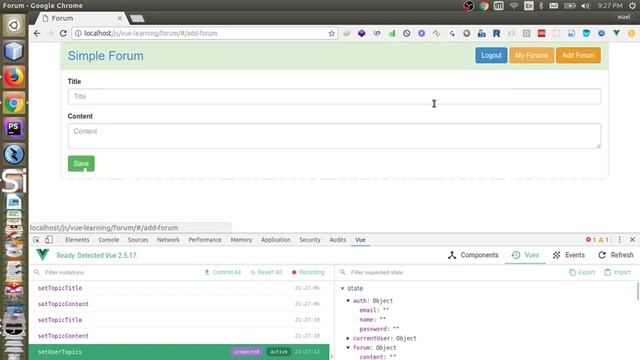
Task: Open the Performance tab
Action: [x=205, y=240]
